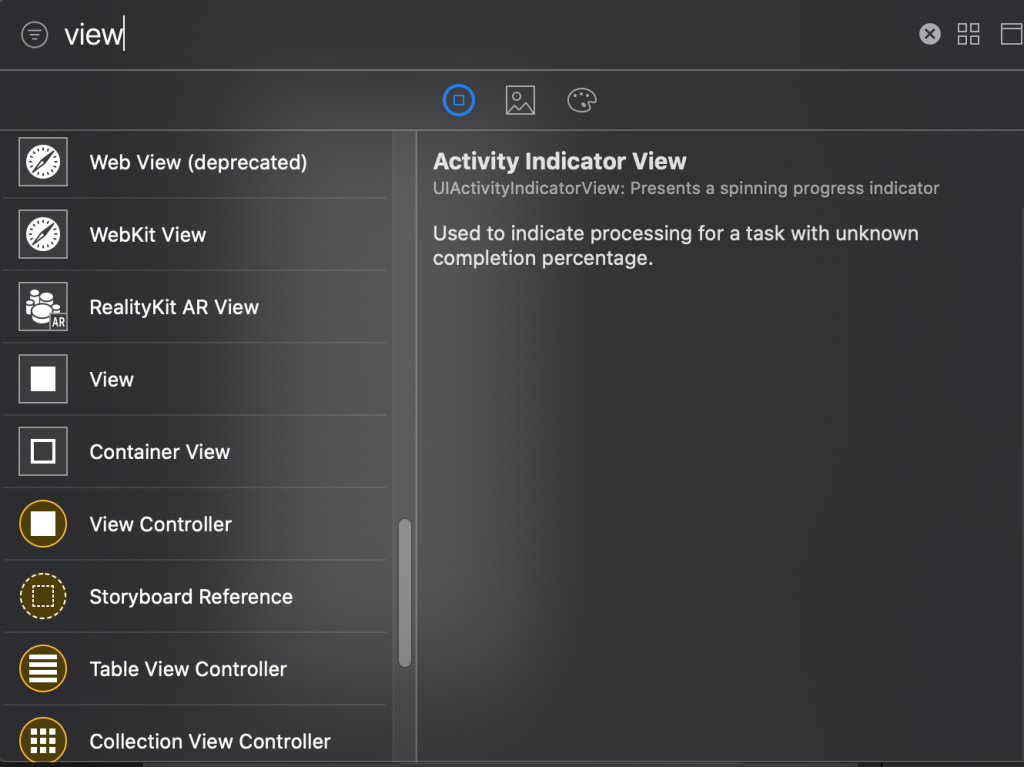Select the RealityKit AR View icon

[43, 307]
